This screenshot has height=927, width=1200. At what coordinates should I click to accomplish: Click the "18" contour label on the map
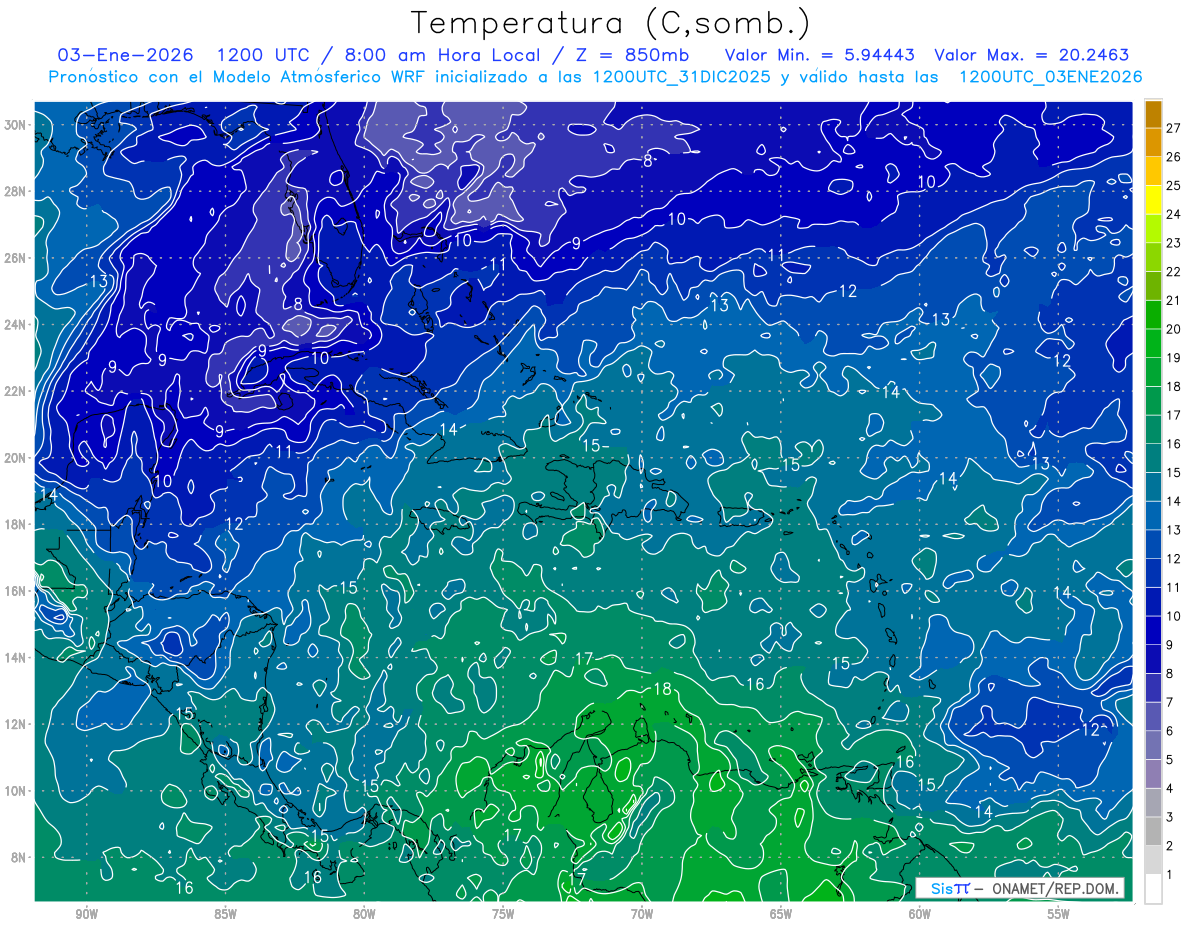(x=662, y=689)
